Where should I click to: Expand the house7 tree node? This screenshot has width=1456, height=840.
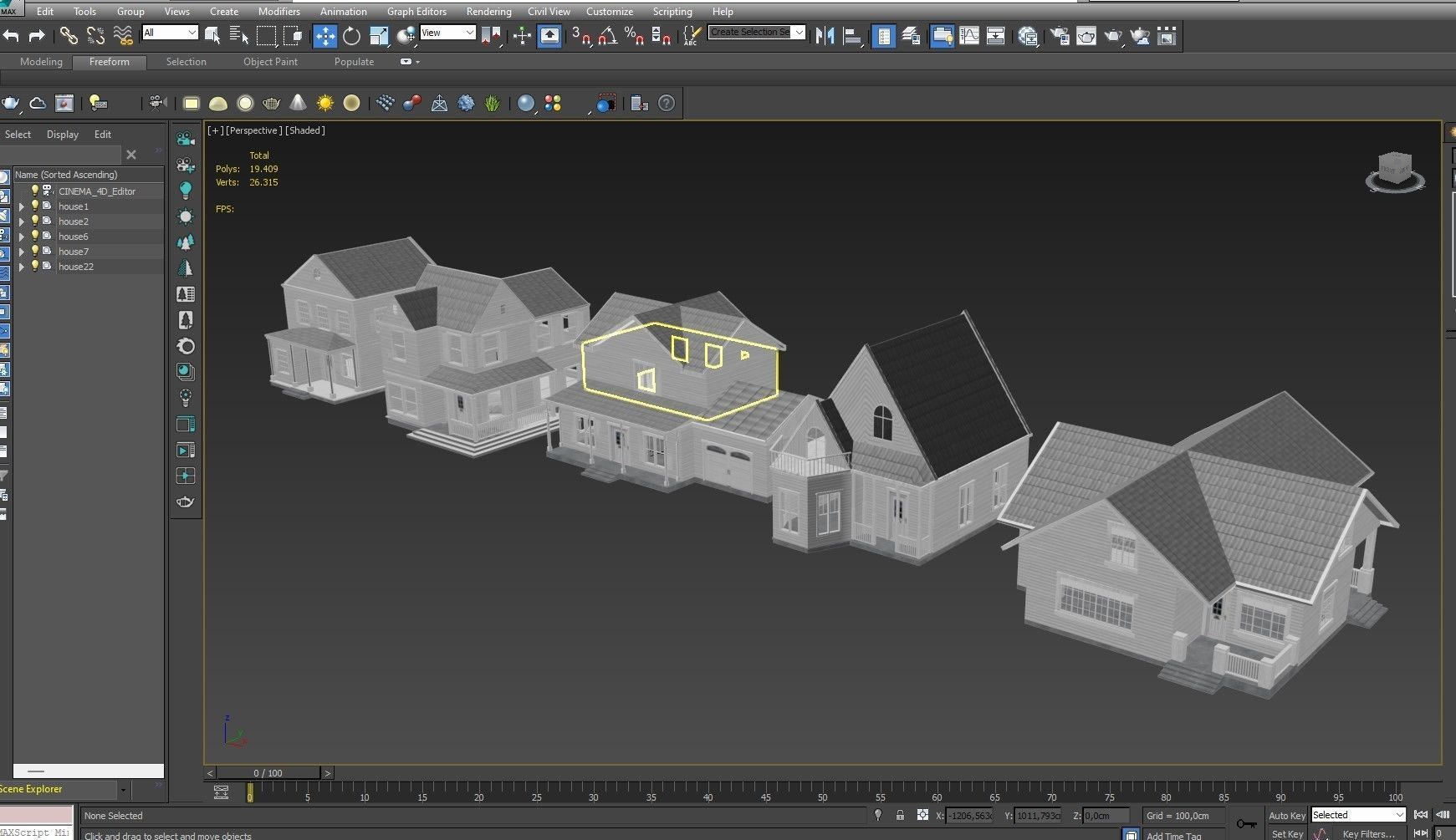click(x=22, y=252)
